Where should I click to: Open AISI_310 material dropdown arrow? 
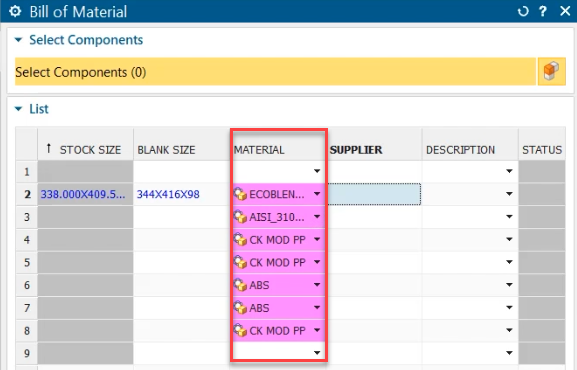(317, 216)
